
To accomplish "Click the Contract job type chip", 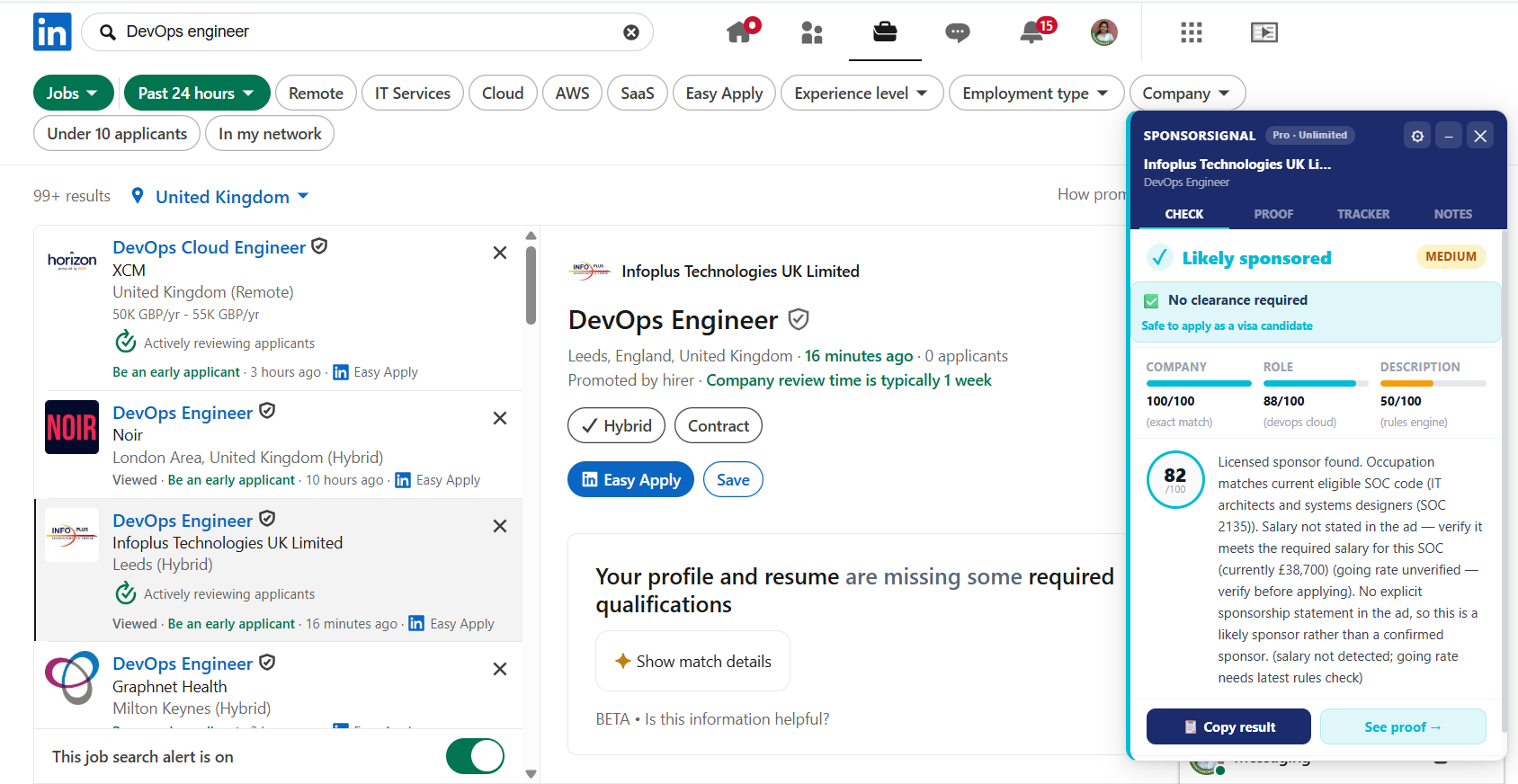I will click(719, 425).
